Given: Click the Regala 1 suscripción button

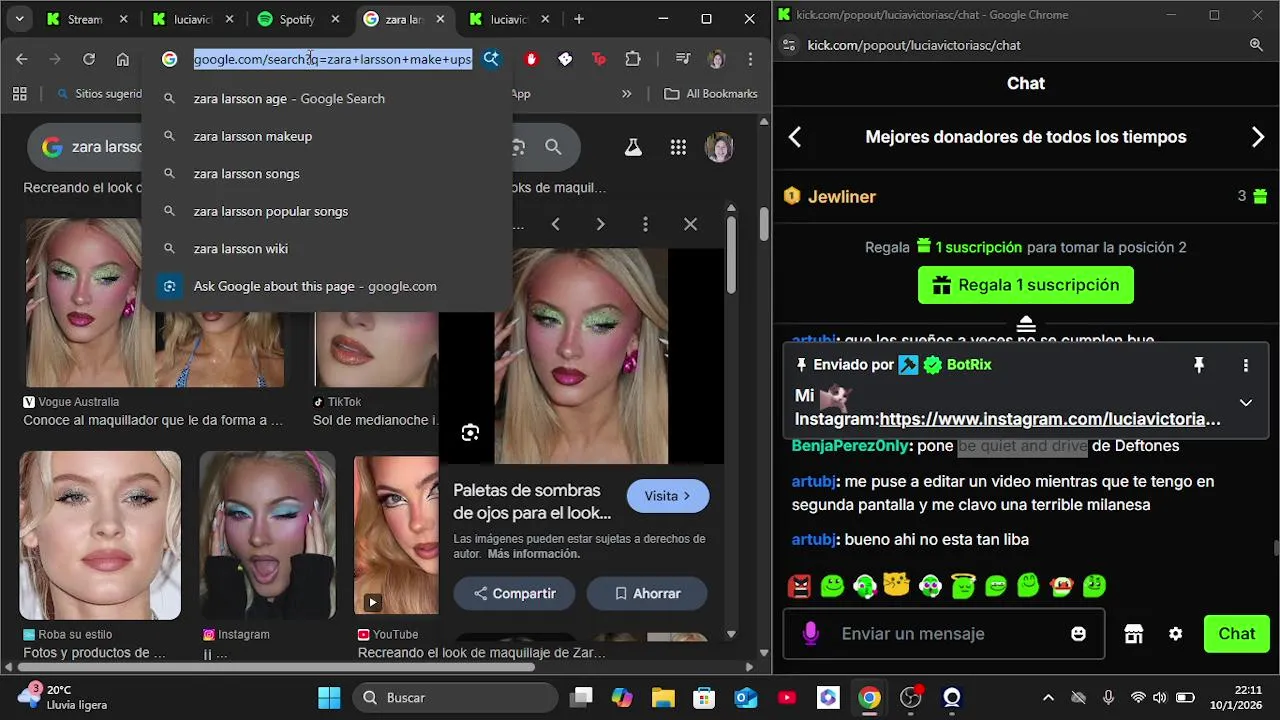Looking at the screenshot, I should pyautogui.click(x=1026, y=285).
